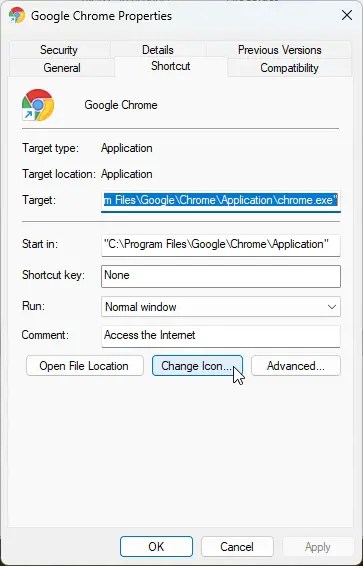Click the large Google Chrome shortcut icon

pyautogui.click(x=38, y=105)
